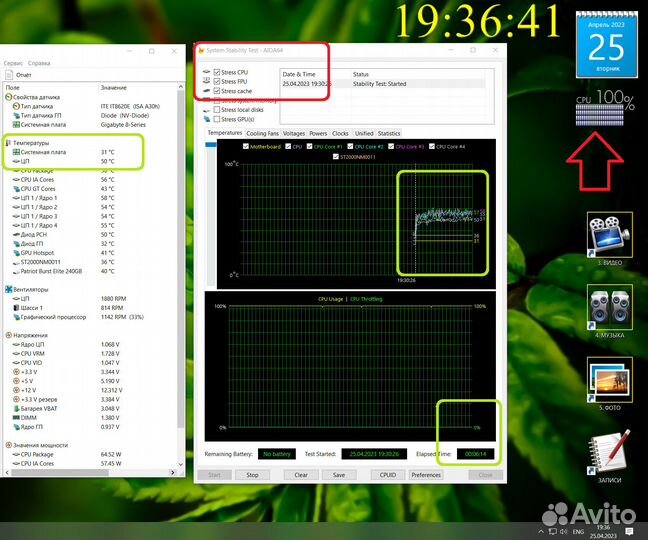648x540 pixels.
Task: Click the Батарея VBAT battery icon
Action: [17, 408]
